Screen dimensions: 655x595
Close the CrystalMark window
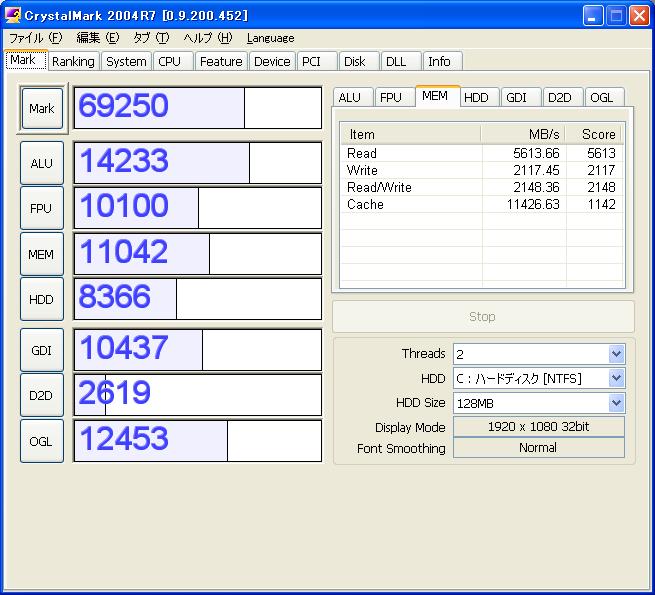point(639,16)
